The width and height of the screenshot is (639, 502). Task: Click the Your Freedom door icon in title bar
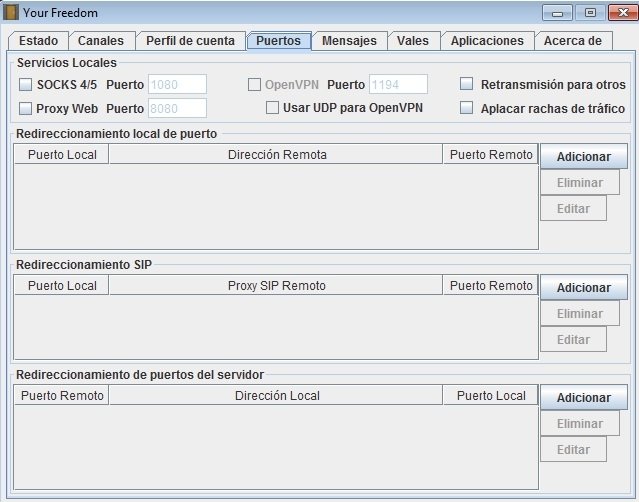pyautogui.click(x=11, y=12)
